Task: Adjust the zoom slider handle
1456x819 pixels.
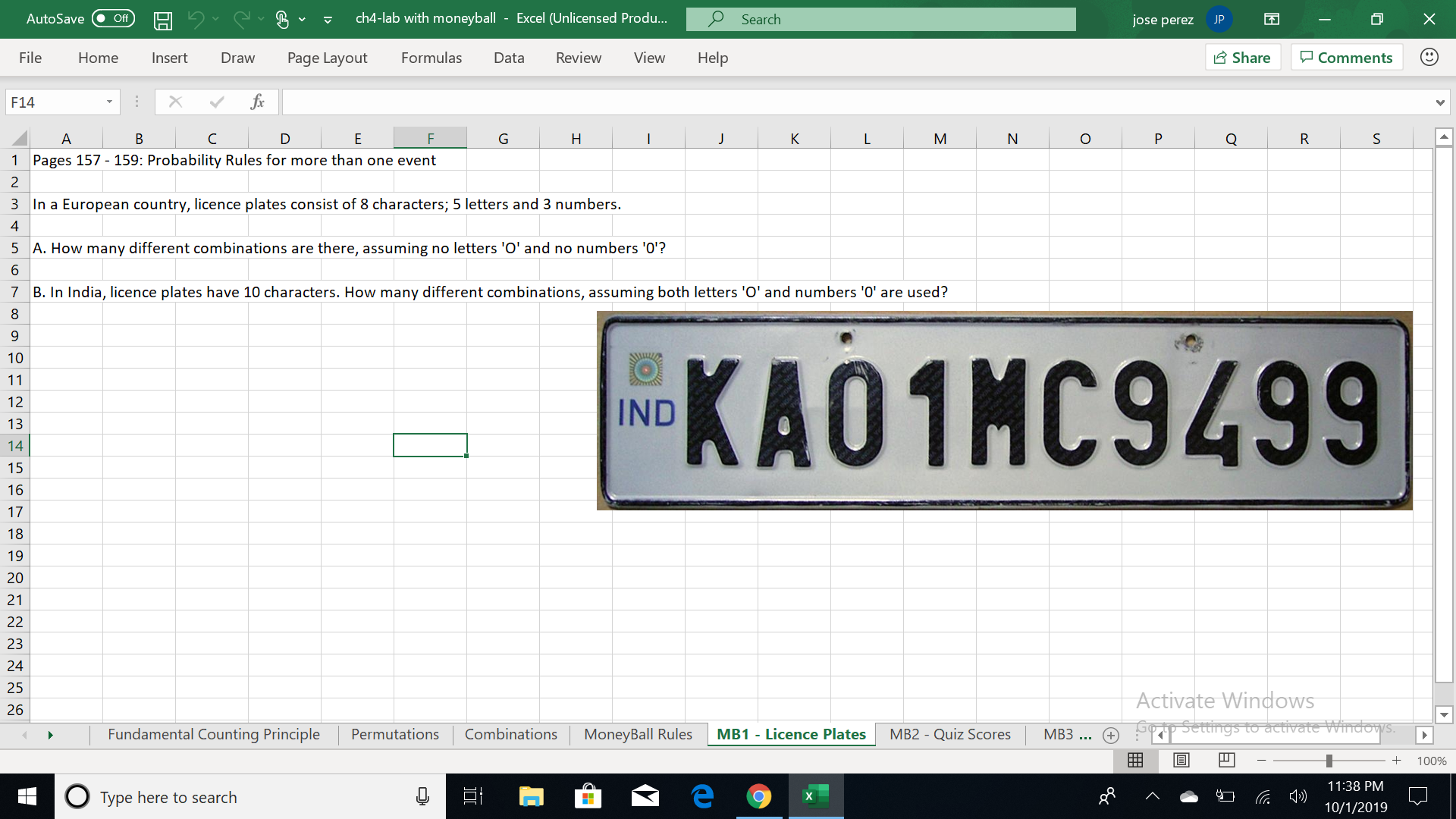Action: click(x=1329, y=761)
